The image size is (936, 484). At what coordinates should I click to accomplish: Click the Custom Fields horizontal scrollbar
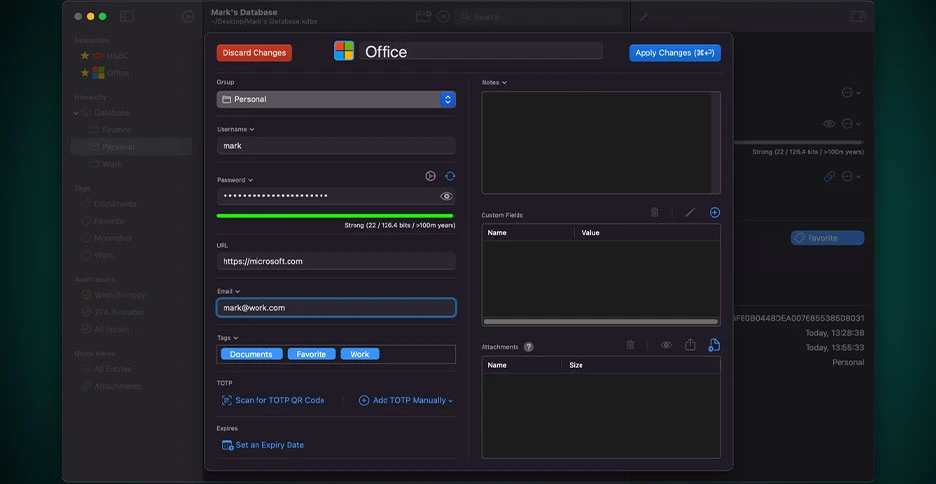tap(601, 322)
